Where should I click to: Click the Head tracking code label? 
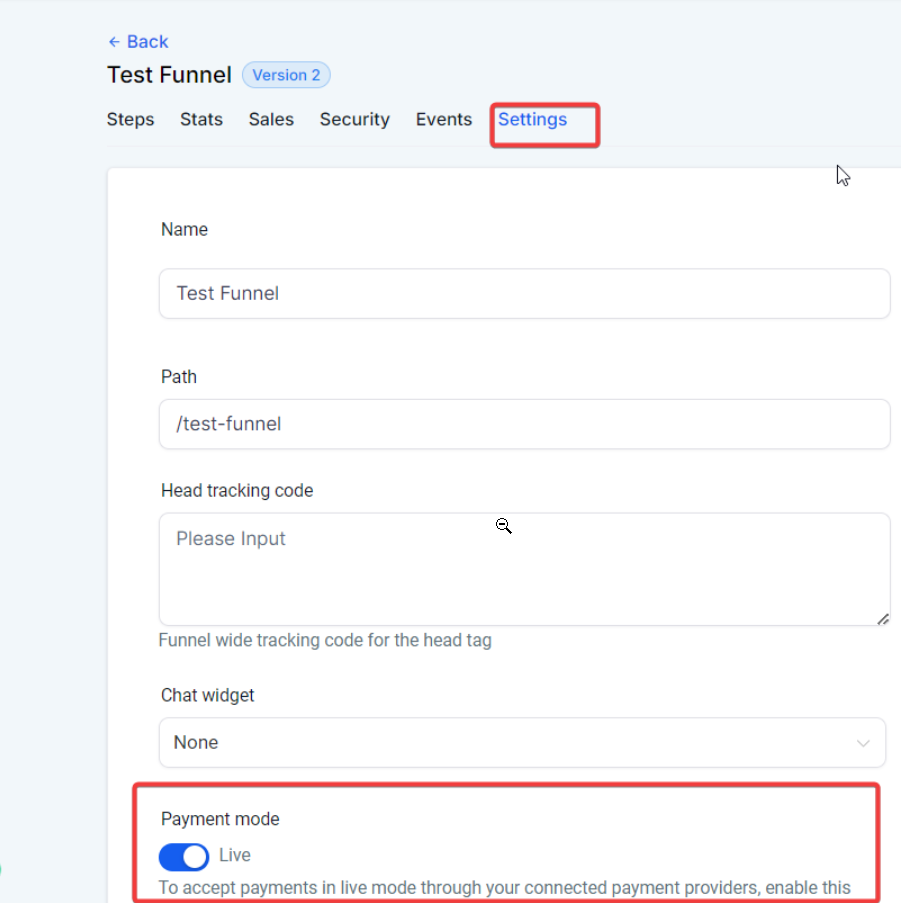pyautogui.click(x=237, y=491)
